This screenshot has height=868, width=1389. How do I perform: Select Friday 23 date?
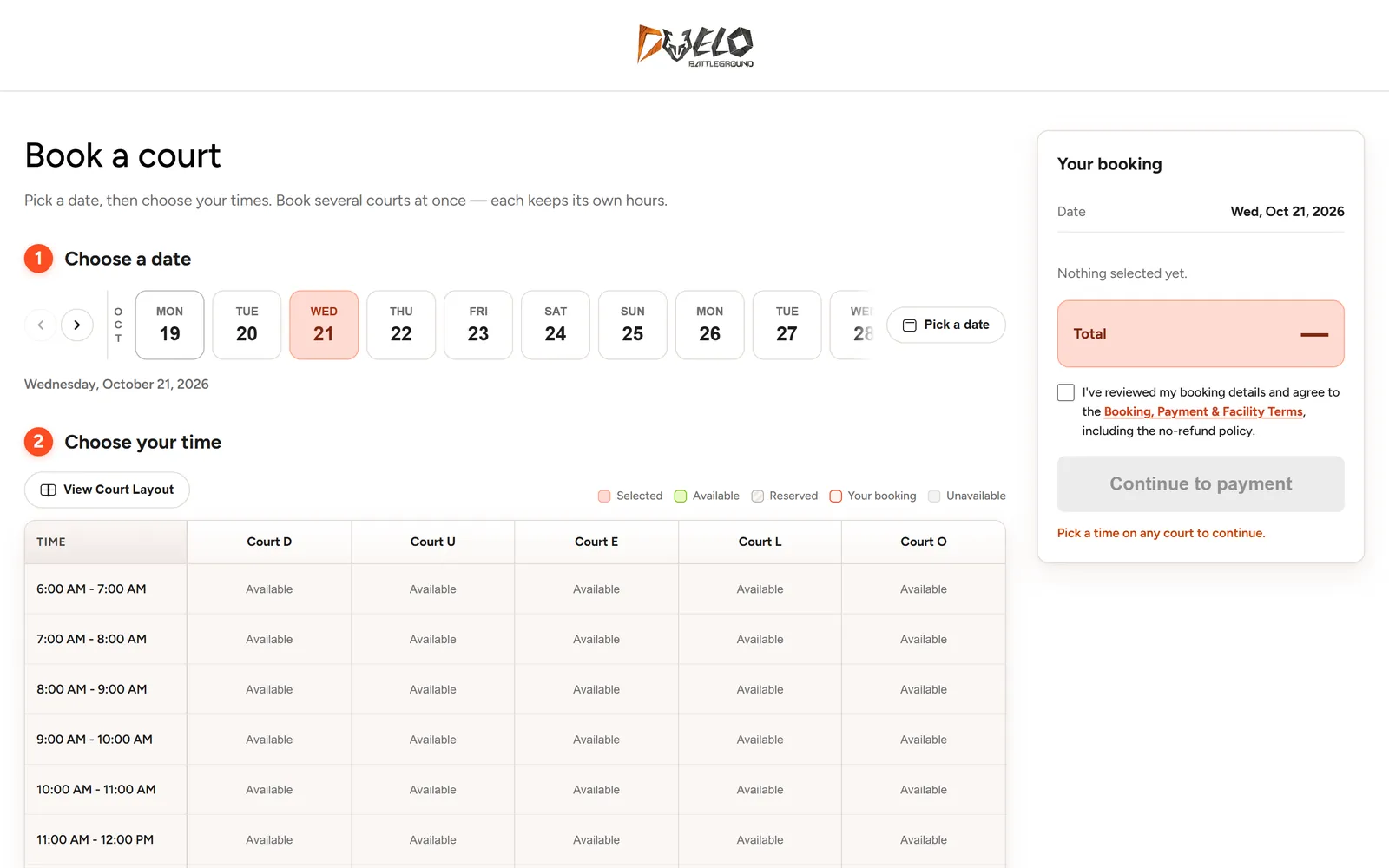pyautogui.click(x=478, y=325)
